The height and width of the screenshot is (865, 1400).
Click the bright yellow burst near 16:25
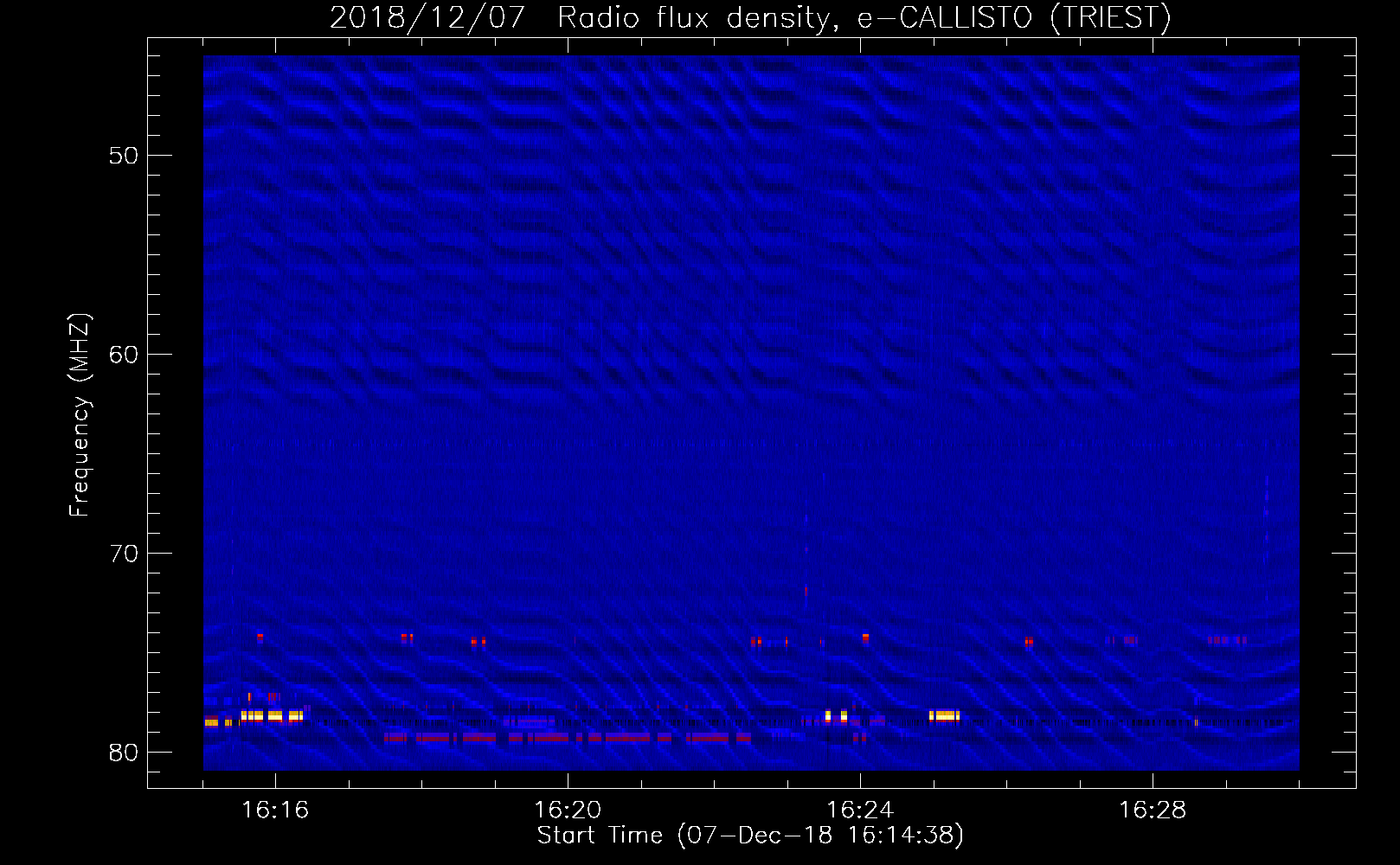tap(944, 715)
